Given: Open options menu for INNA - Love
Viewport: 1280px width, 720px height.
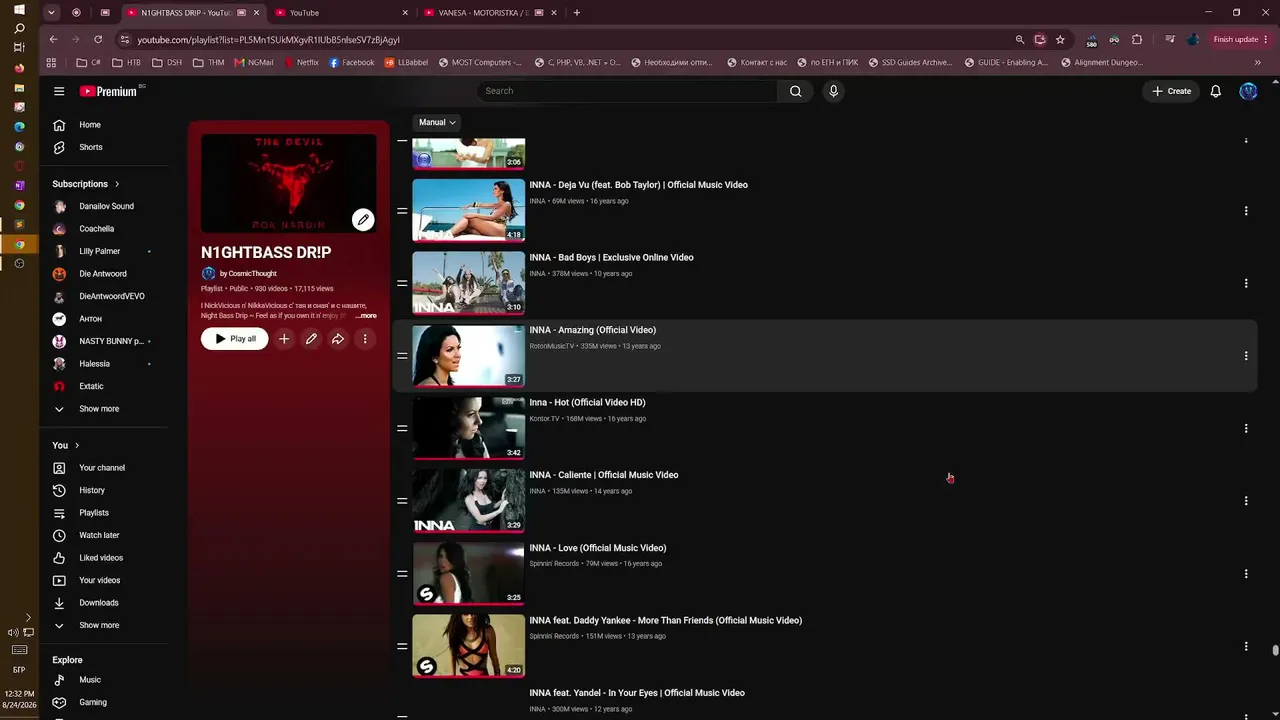Looking at the screenshot, I should coord(1246,574).
